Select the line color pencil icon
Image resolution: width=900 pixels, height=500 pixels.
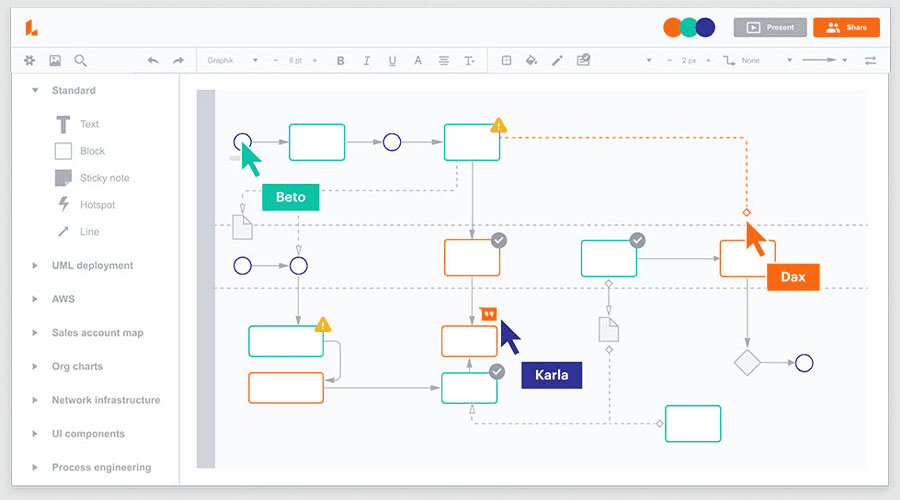(x=557, y=60)
